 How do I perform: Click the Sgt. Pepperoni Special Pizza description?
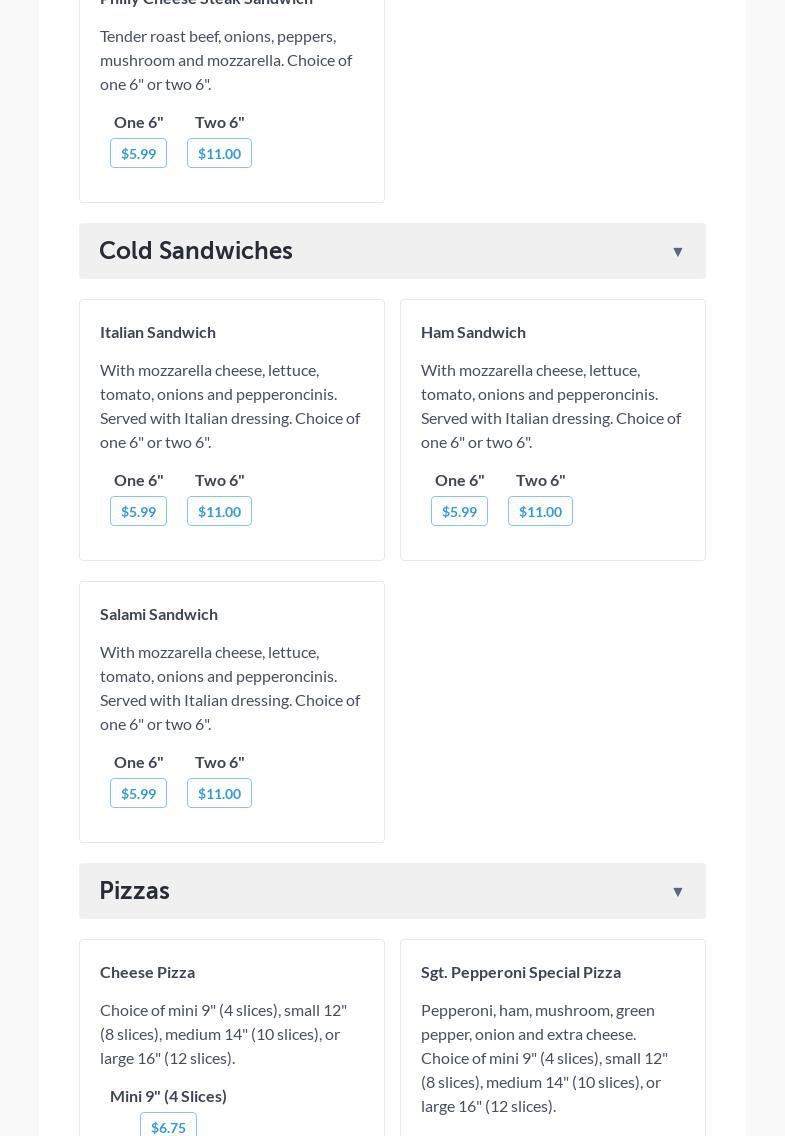coord(544,1058)
